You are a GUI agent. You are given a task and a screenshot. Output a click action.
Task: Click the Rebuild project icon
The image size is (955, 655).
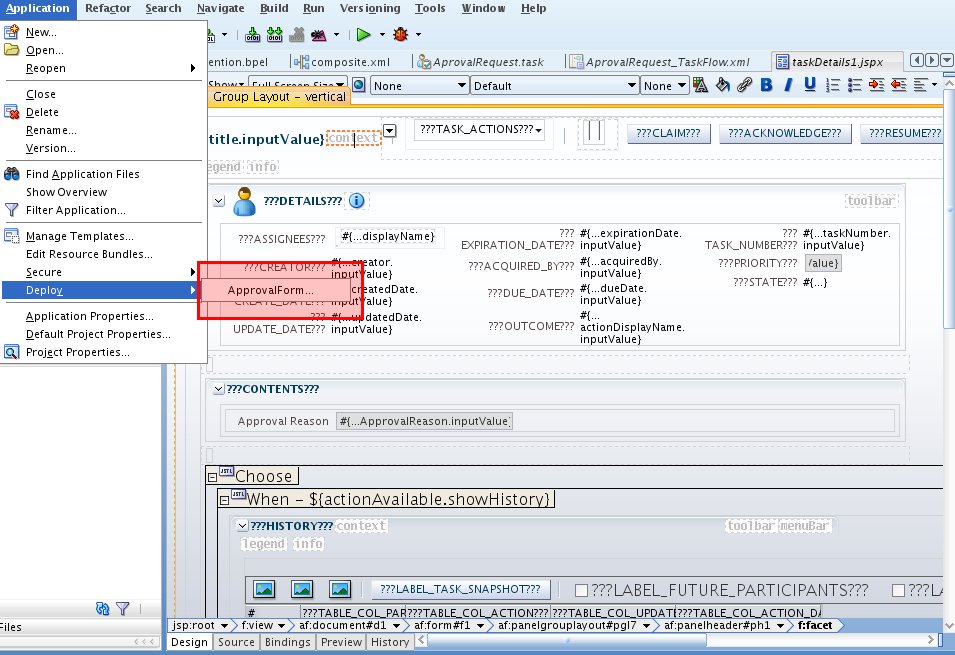click(275, 35)
